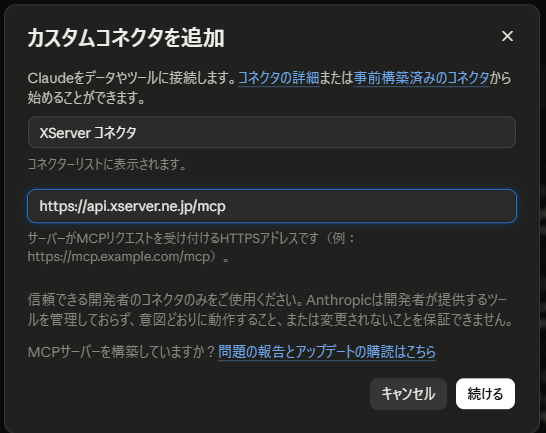Click the 信頼できる開発者のコネクタ warning text
Image resolution: width=546 pixels, height=433 pixels.
(270, 310)
